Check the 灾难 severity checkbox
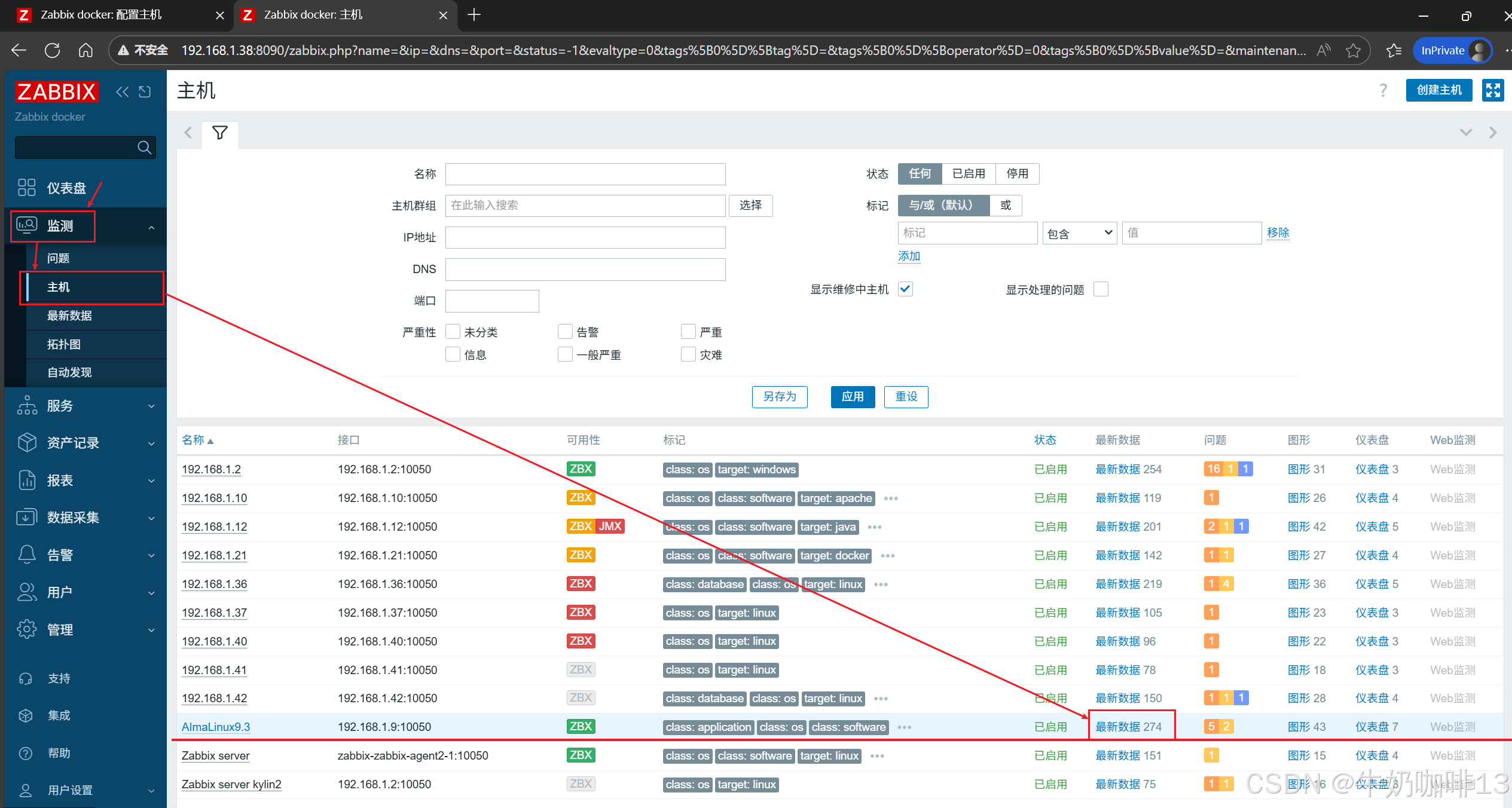The image size is (1512, 808). (688, 354)
